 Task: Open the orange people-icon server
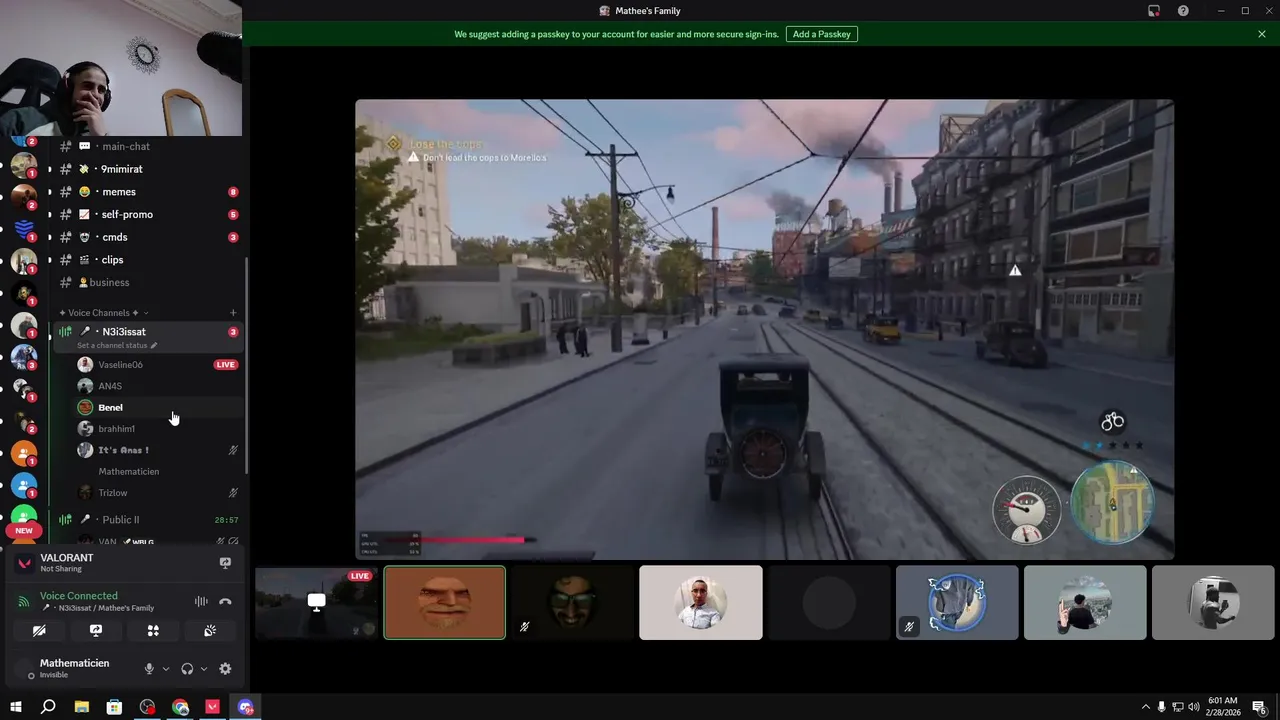[x=24, y=454]
